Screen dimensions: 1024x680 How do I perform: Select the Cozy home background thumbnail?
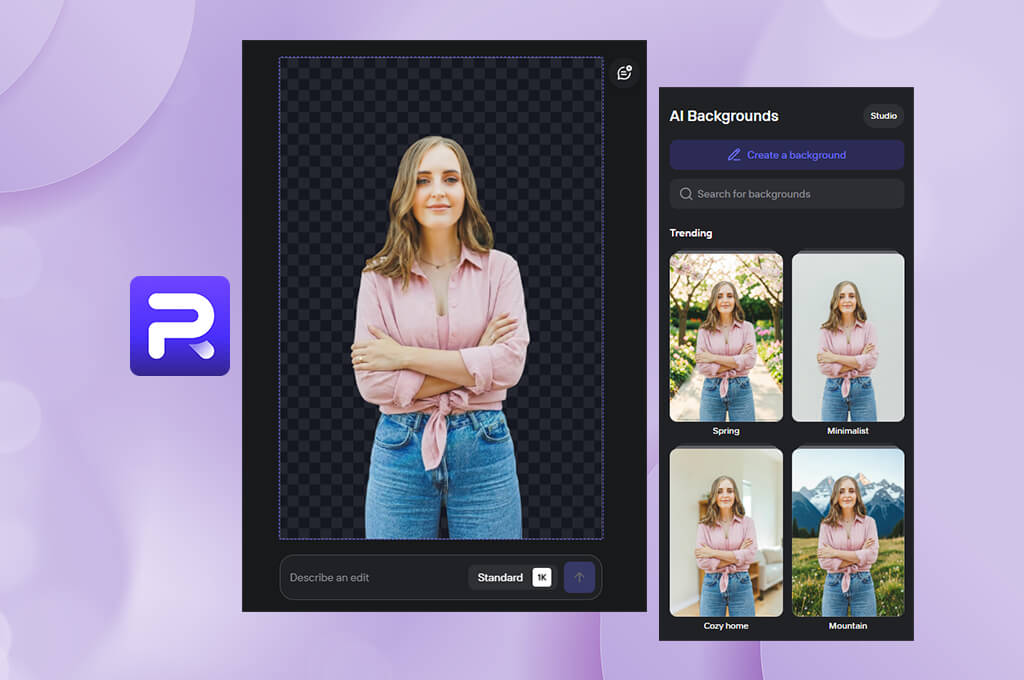[726, 532]
